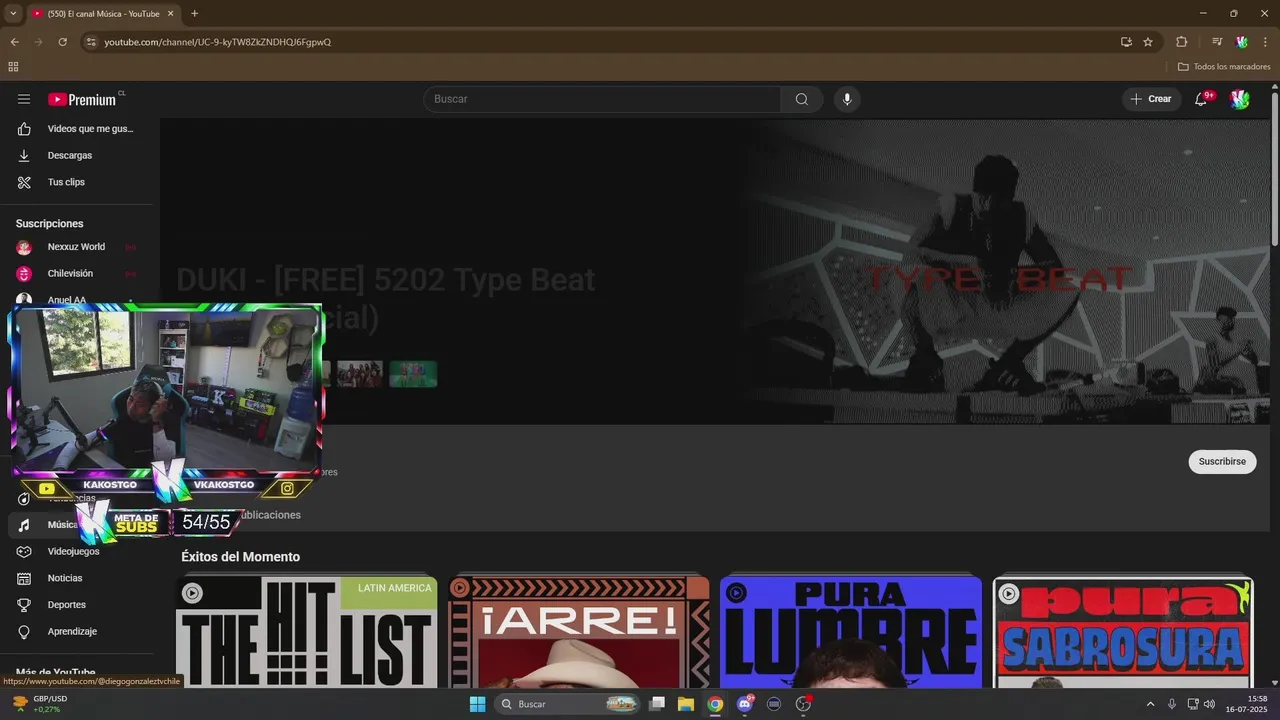Open the YouTube hamburger guide menu
Image resolution: width=1280 pixels, height=720 pixels.
[x=24, y=99]
